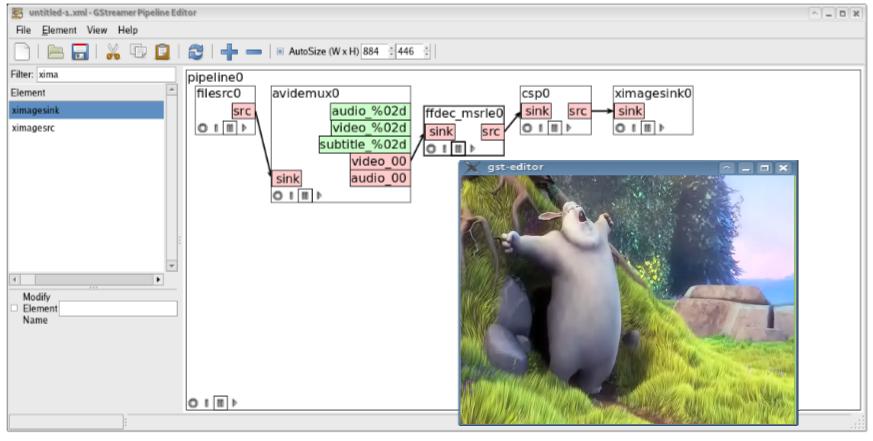This screenshot has height=441, width=873.
Task: Add element with the blue plus
Action: point(229,52)
